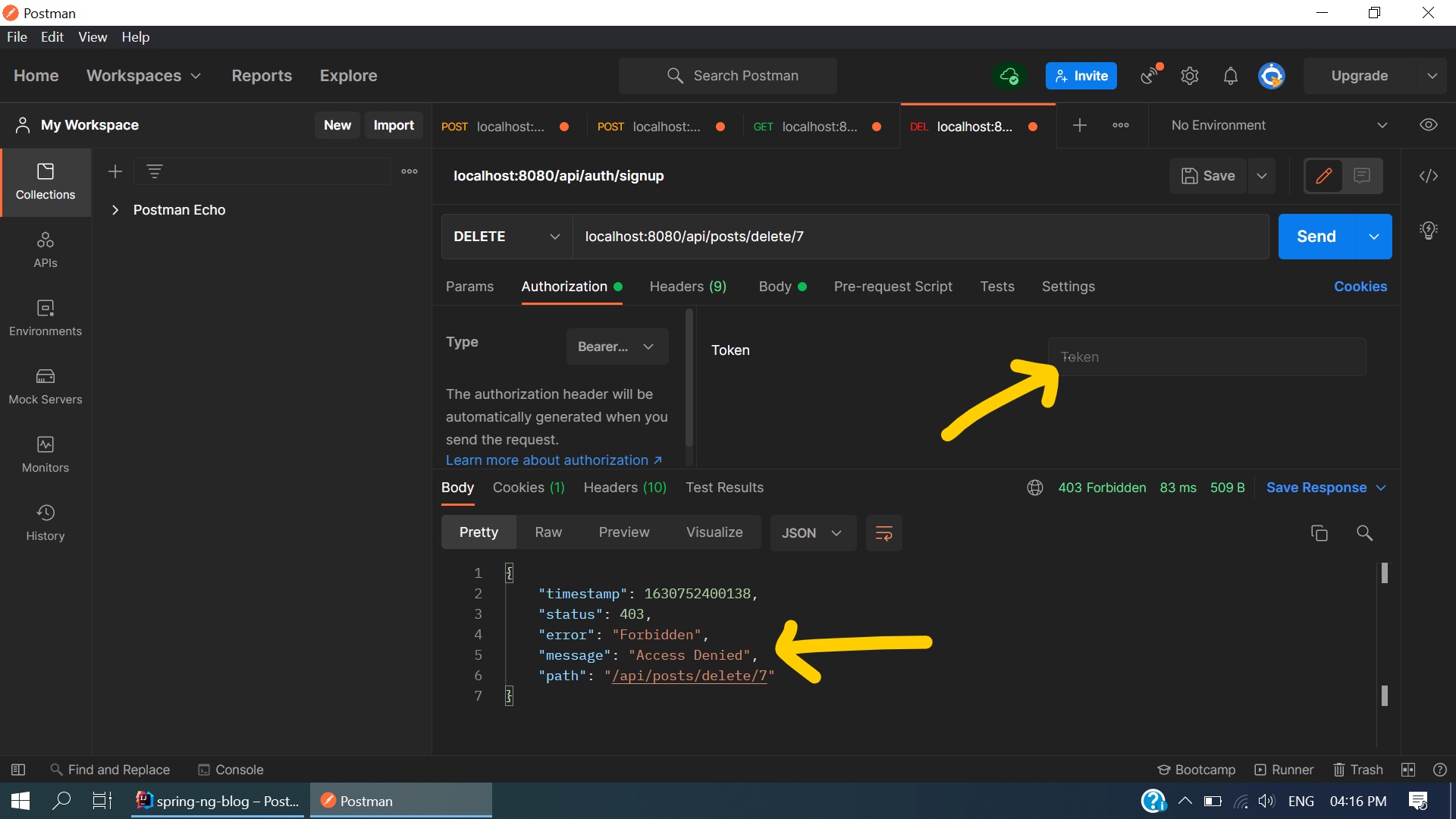Open the History sidebar panel

pos(45,523)
